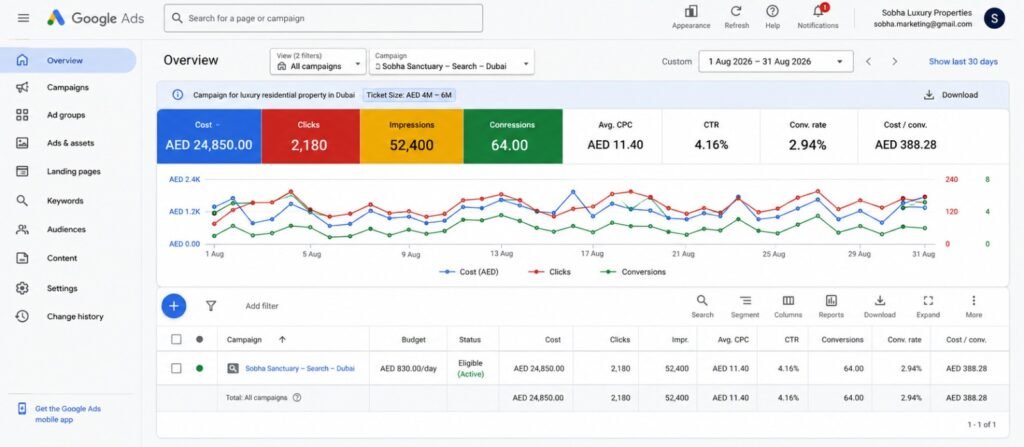Image resolution: width=1024 pixels, height=447 pixels.
Task: Click the help icon beside Total: All campaigns
Action: [297, 397]
